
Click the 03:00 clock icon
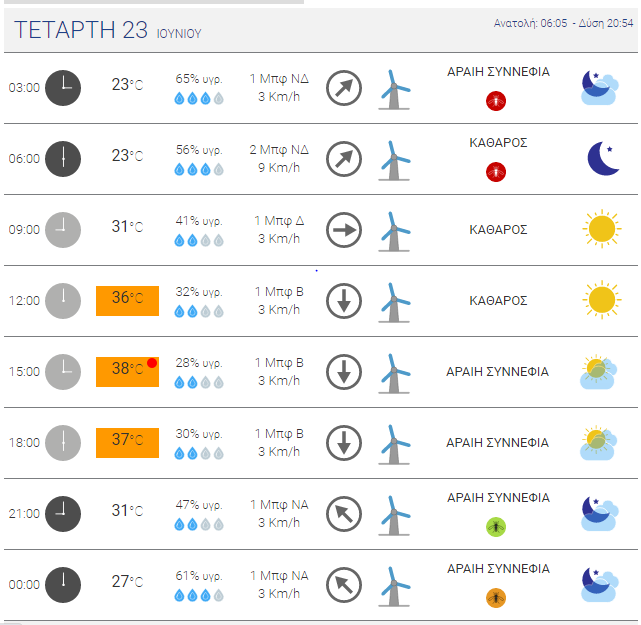point(63,88)
